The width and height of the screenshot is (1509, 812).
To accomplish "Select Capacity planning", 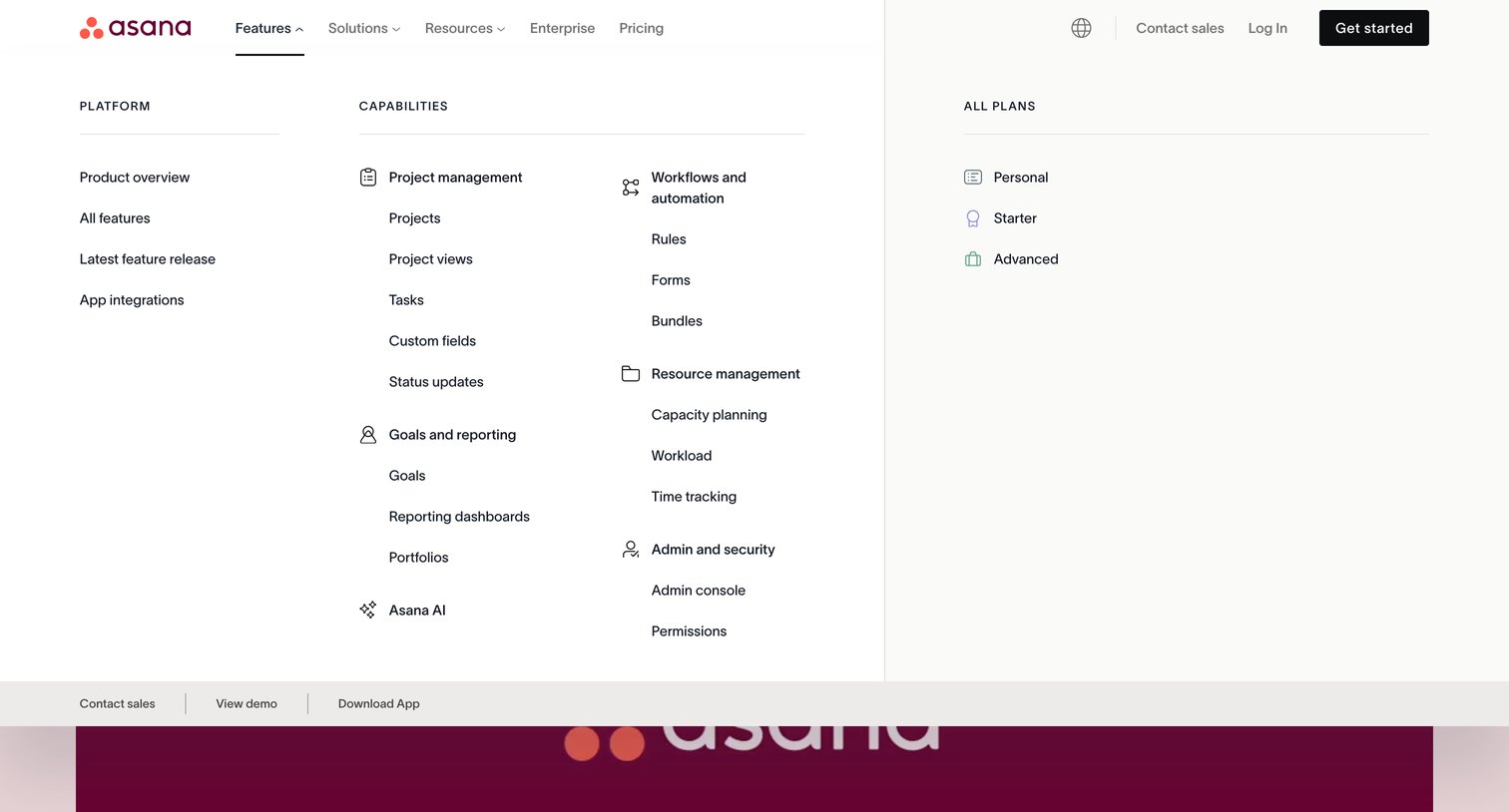I will click(x=709, y=415).
